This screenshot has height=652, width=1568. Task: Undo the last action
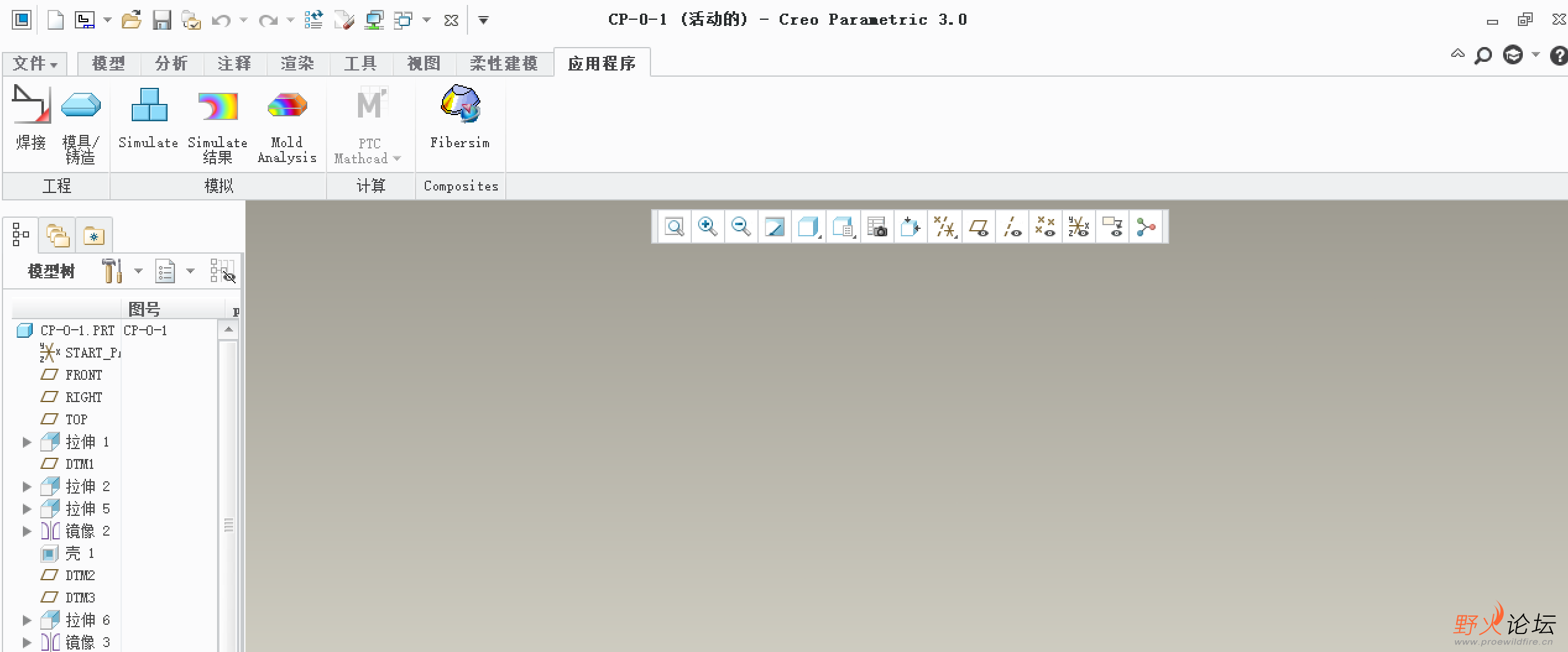[221, 20]
